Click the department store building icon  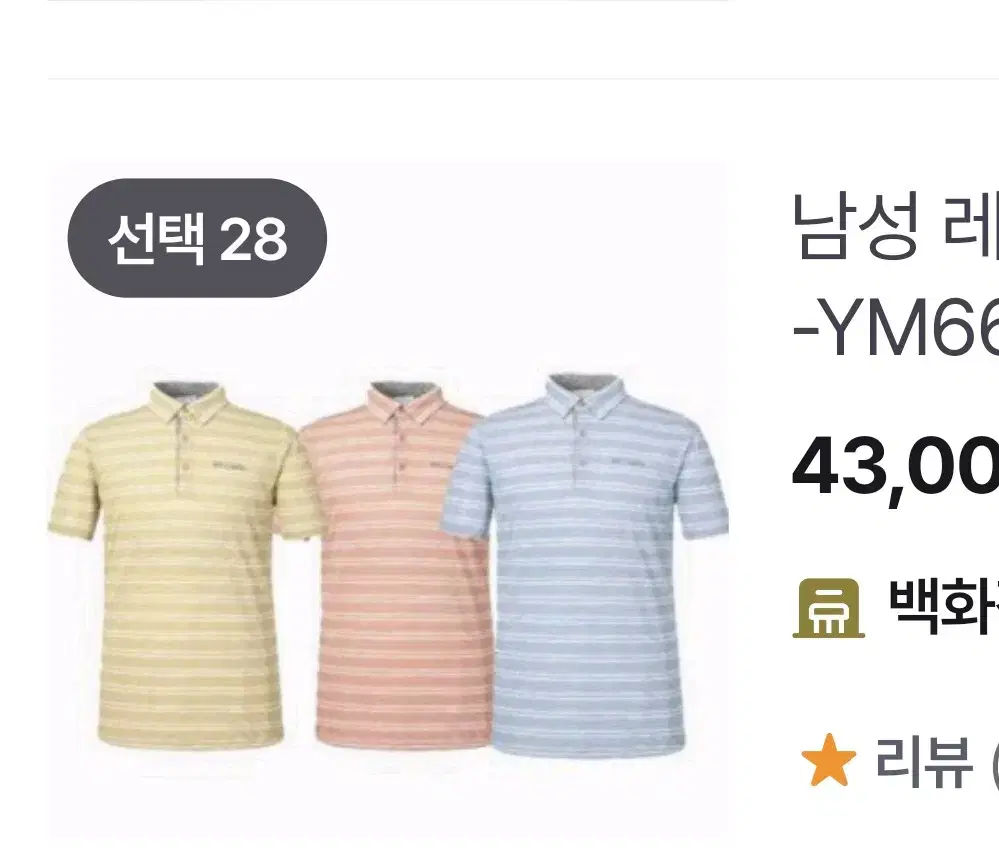(828, 608)
